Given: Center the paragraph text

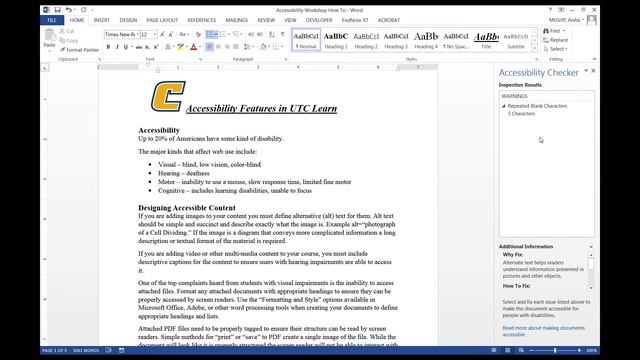Looking at the screenshot, I should pos(218,47).
